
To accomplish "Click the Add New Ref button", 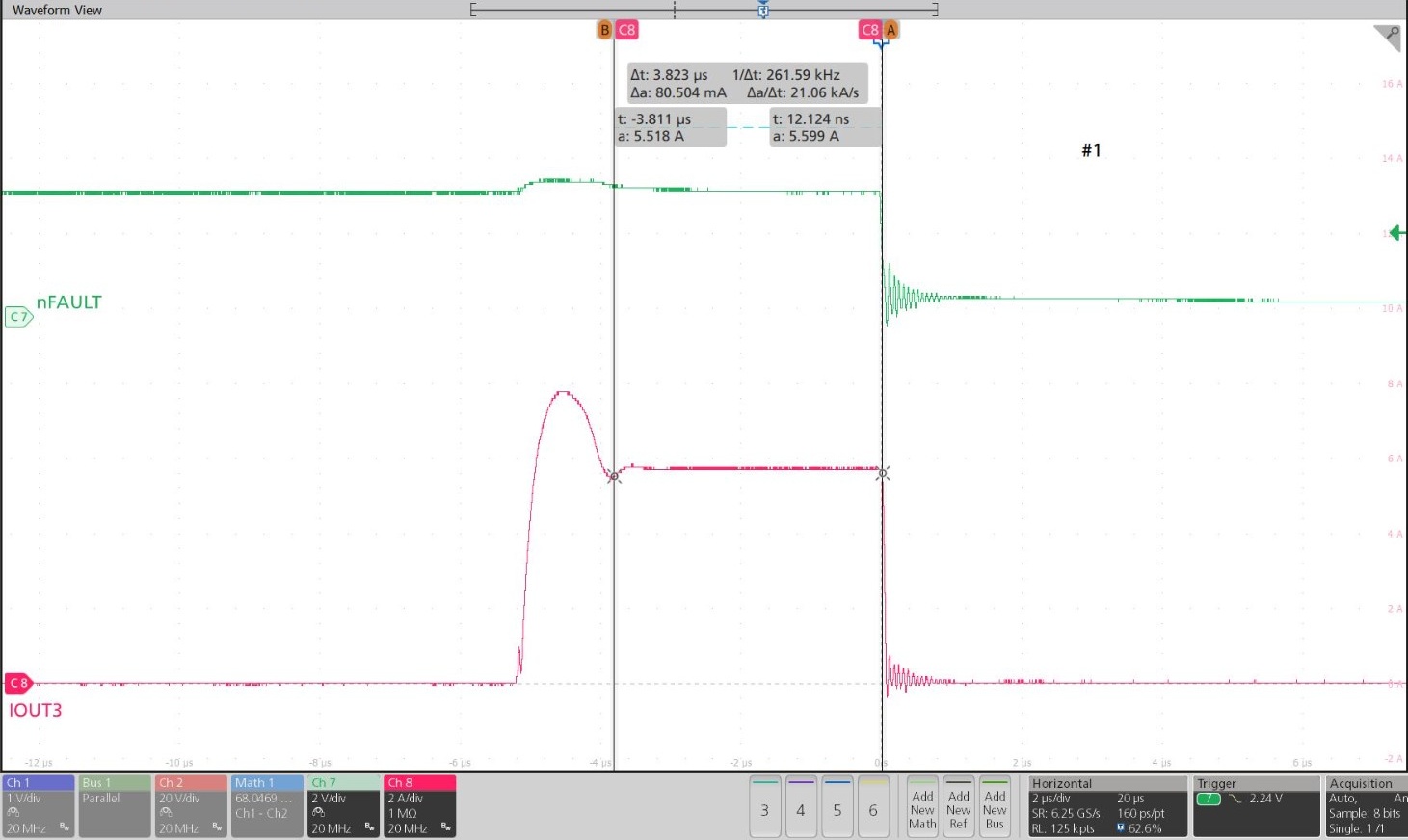I will point(958,807).
